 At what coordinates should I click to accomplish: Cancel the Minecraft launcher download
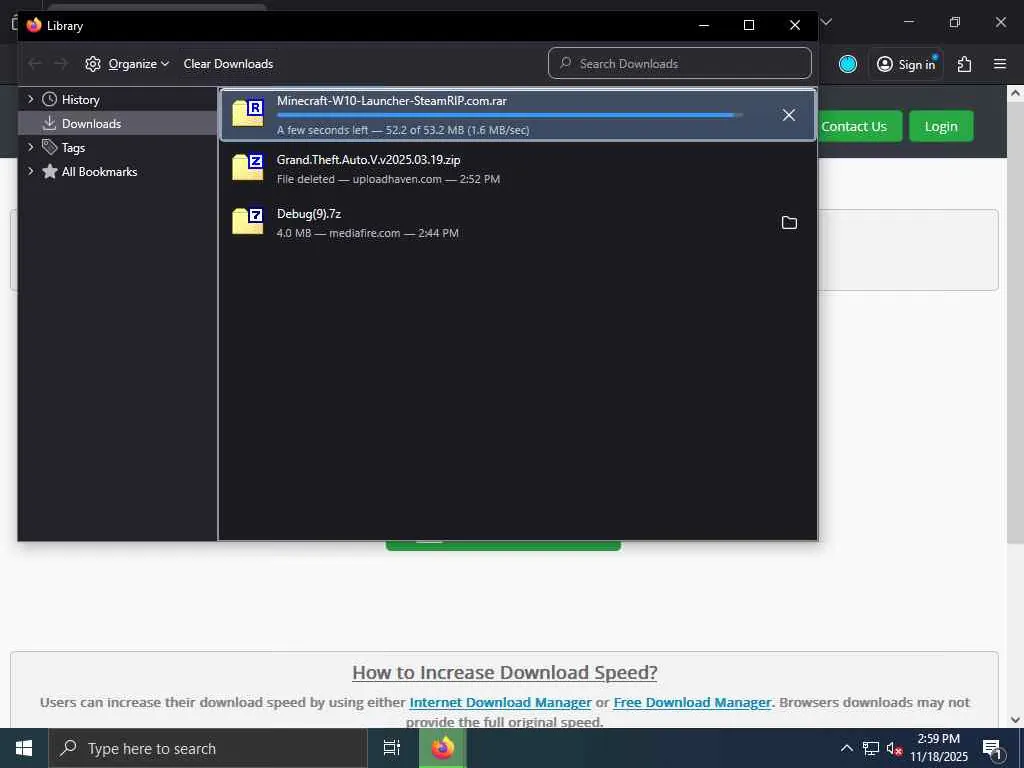tap(789, 115)
